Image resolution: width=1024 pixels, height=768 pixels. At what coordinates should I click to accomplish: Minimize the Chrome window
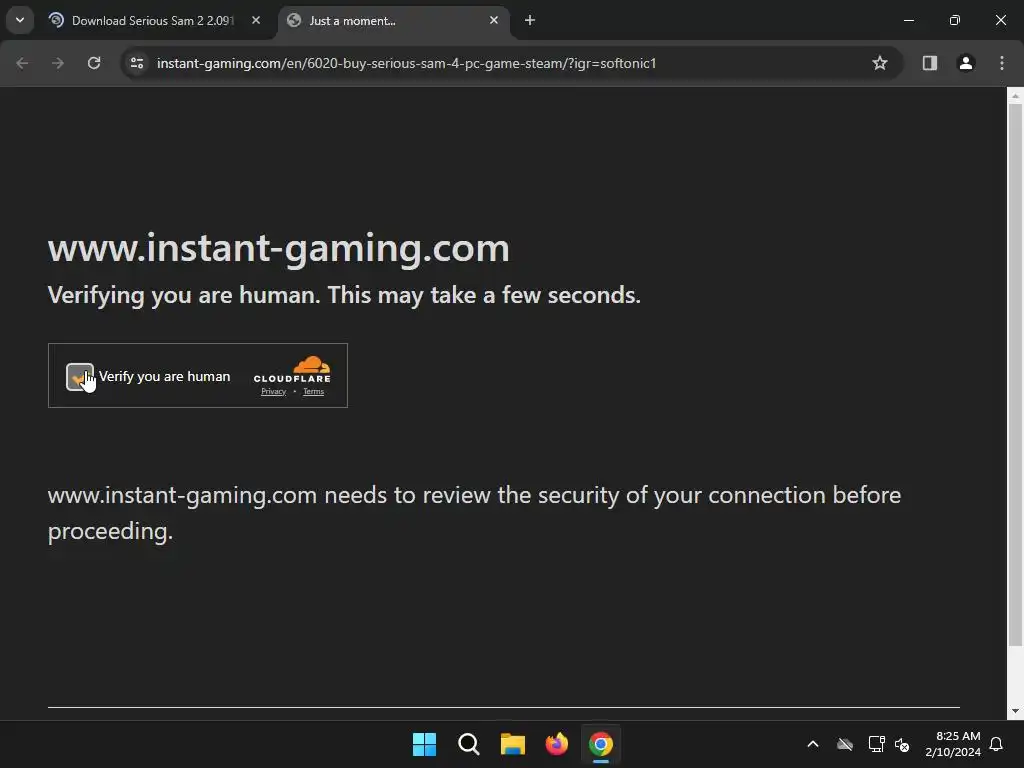pos(908,20)
